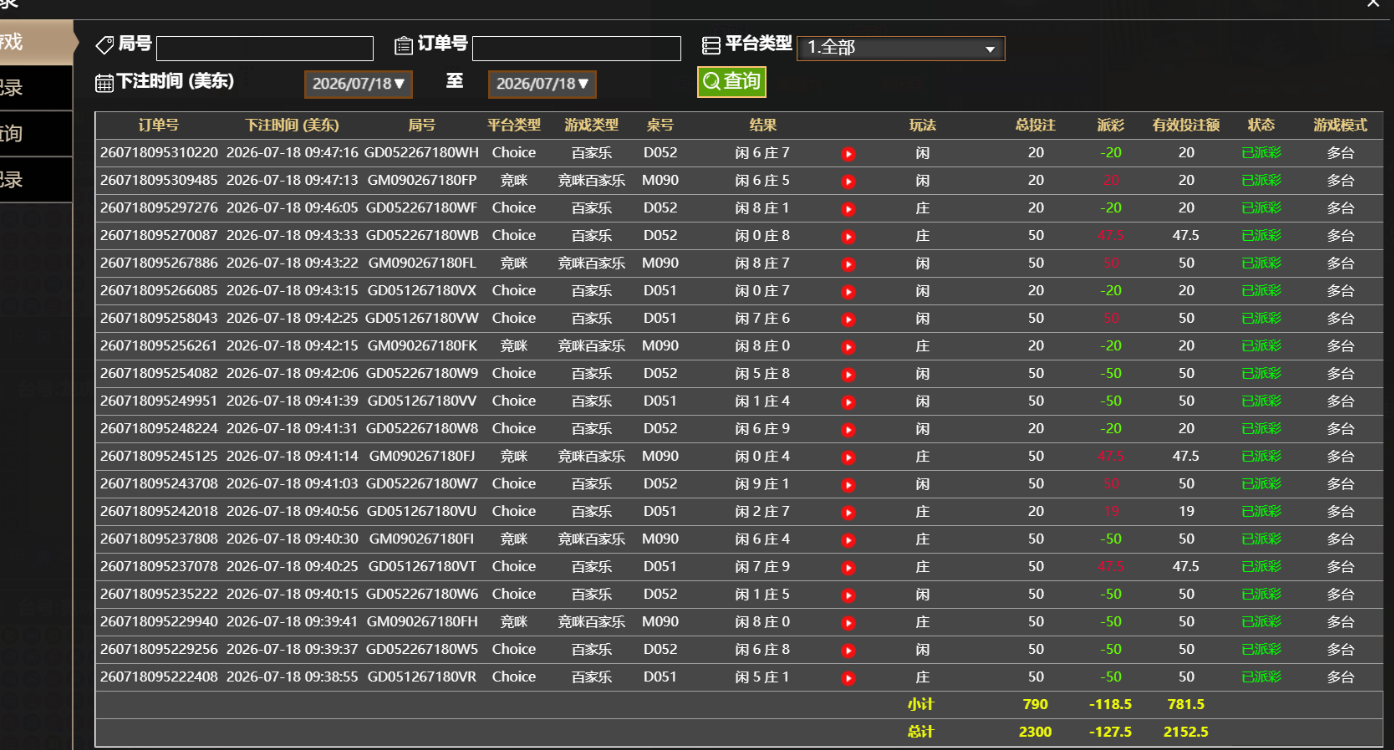Close the records dialog with X
Viewport: 1394px width, 750px height.
point(1375,4)
